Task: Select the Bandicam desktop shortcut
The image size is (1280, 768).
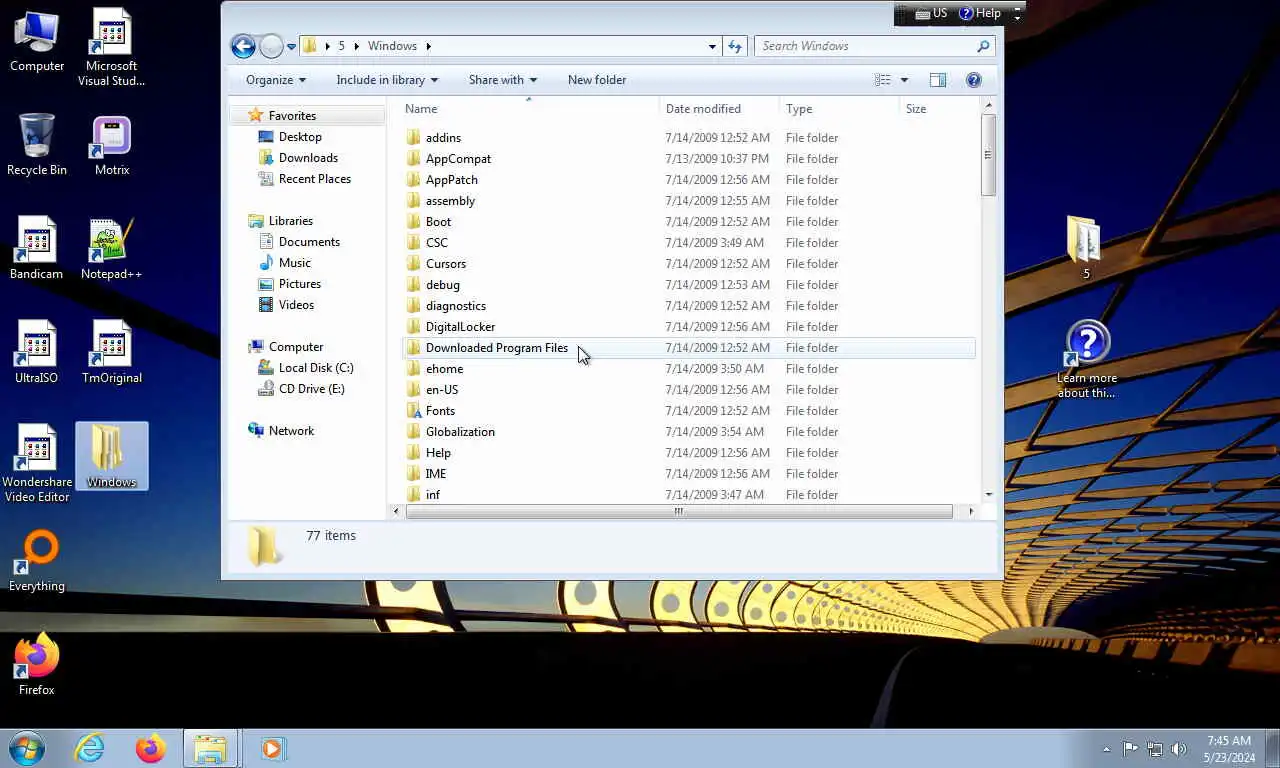Action: click(37, 249)
